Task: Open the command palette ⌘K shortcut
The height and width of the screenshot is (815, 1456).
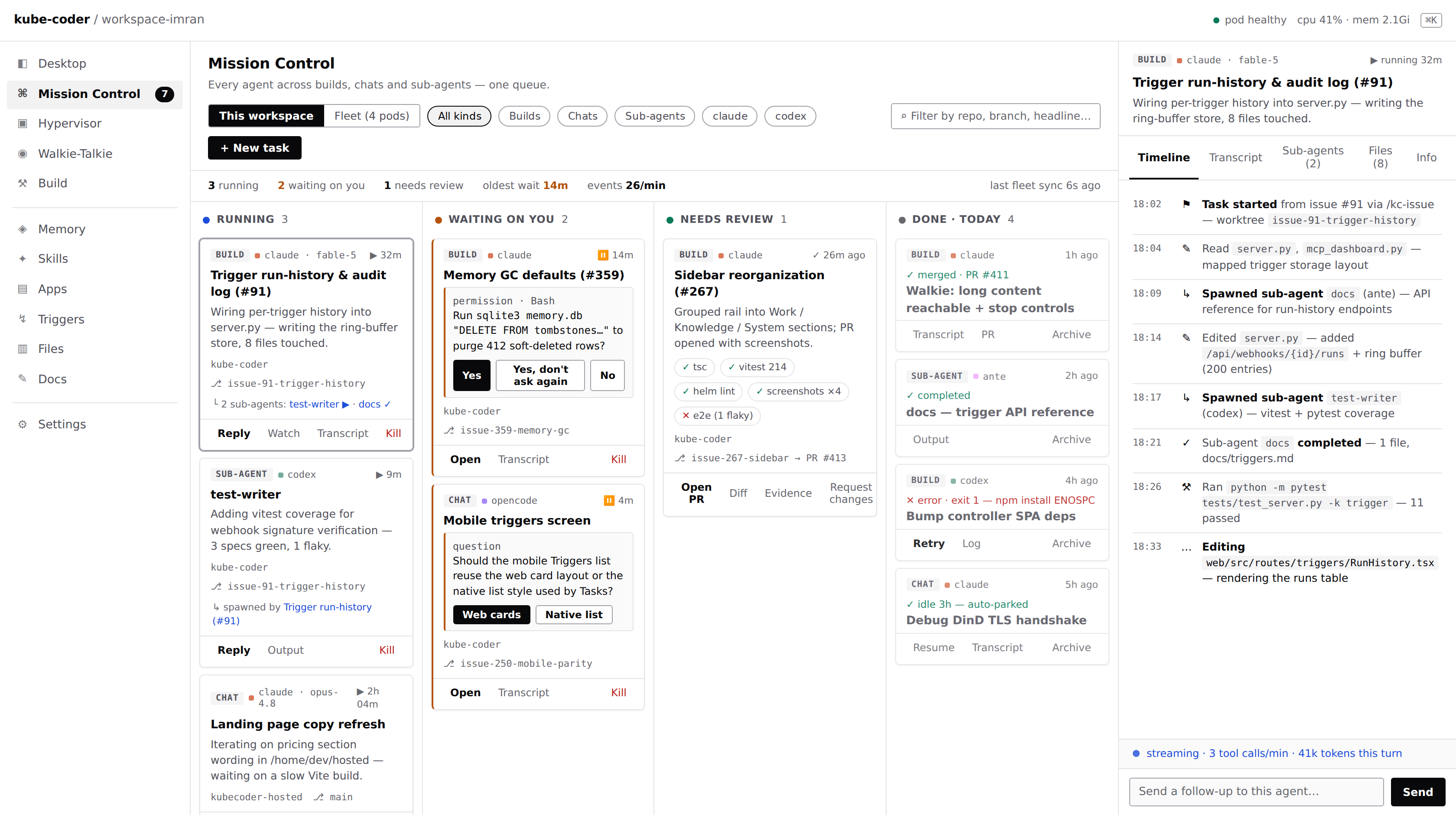Action: tap(1430, 20)
